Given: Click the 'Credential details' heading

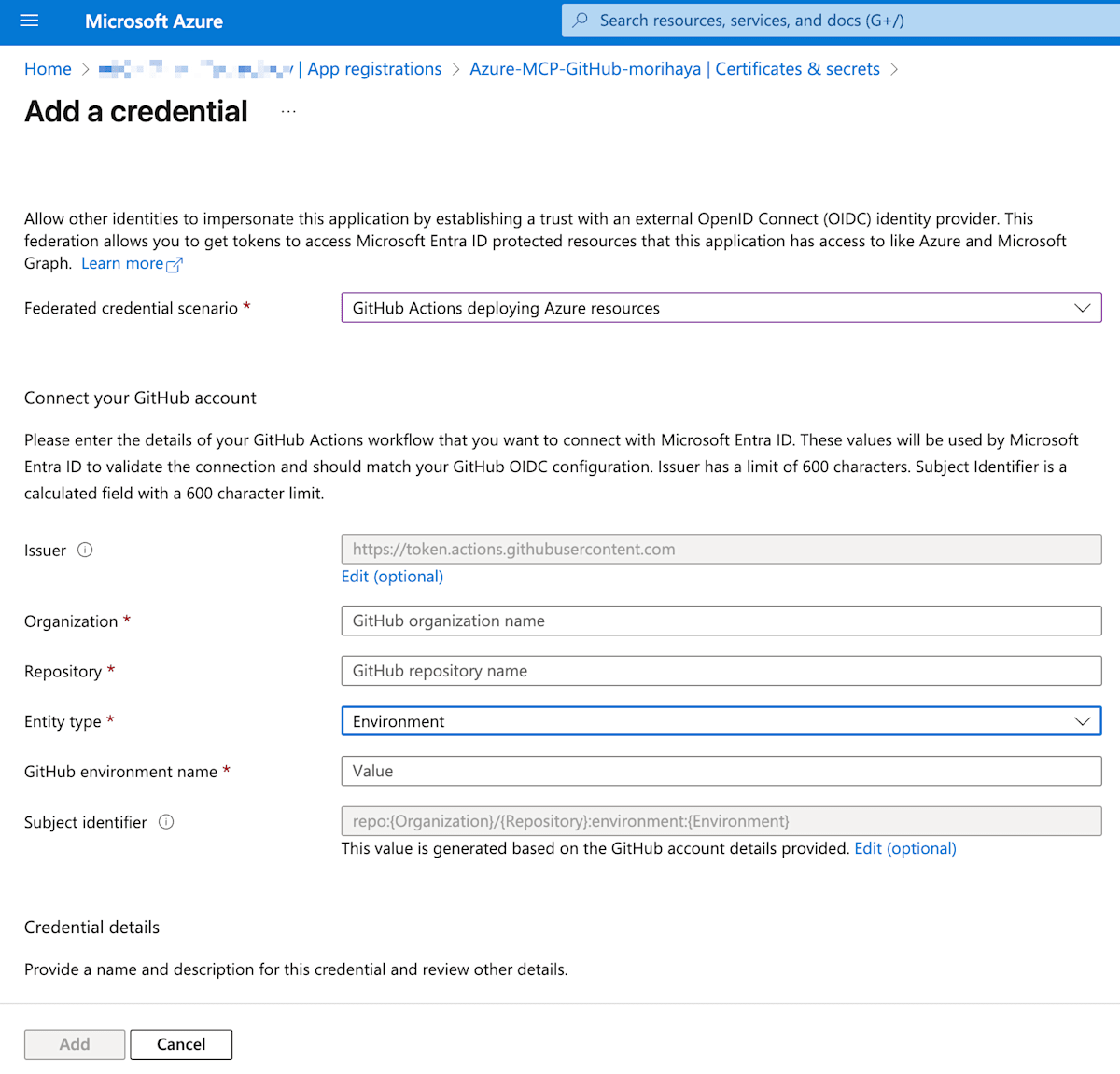Looking at the screenshot, I should pos(91,927).
